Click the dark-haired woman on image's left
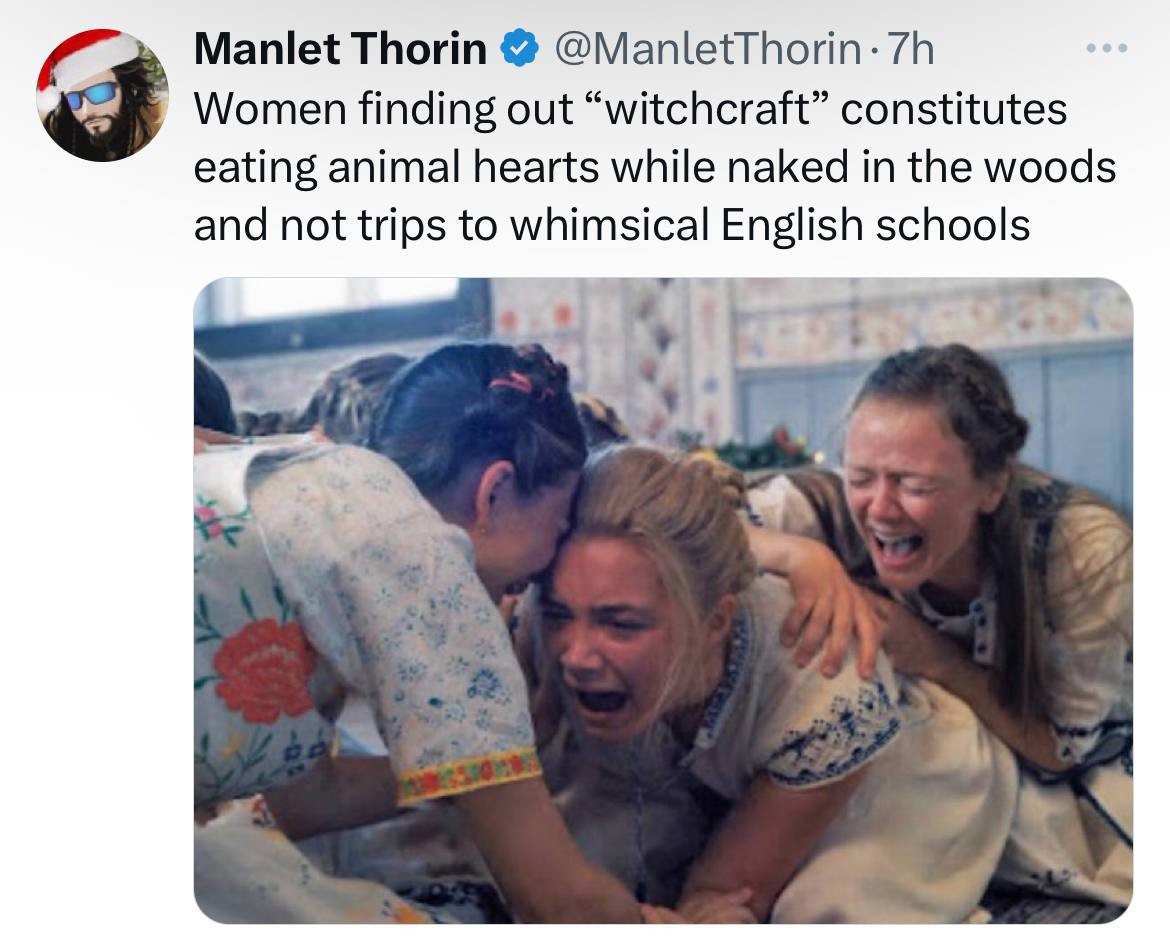The image size is (1170, 947). [470, 450]
